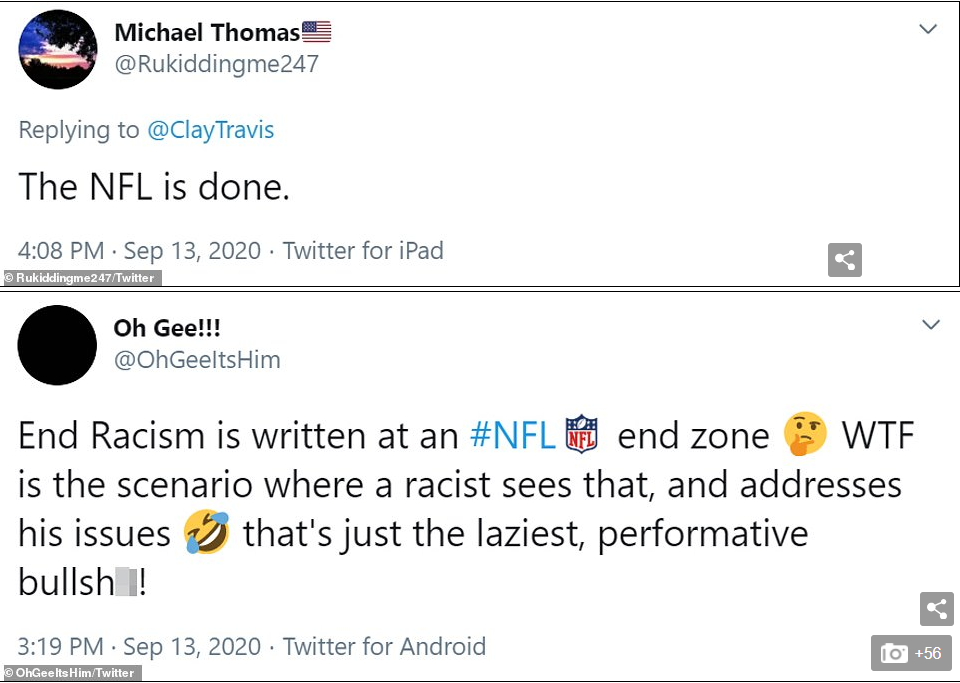Screen dimensions: 960x683
Task: Open the #NFL hashtag link
Action: coord(513,435)
